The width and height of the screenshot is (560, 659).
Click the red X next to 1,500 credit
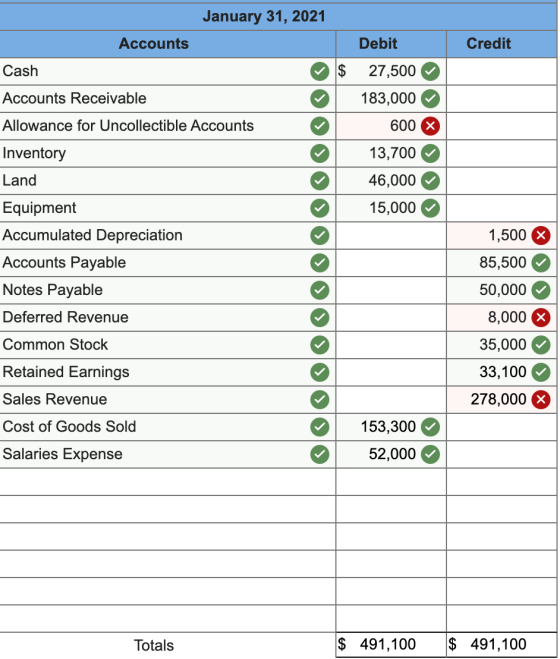coord(541,235)
